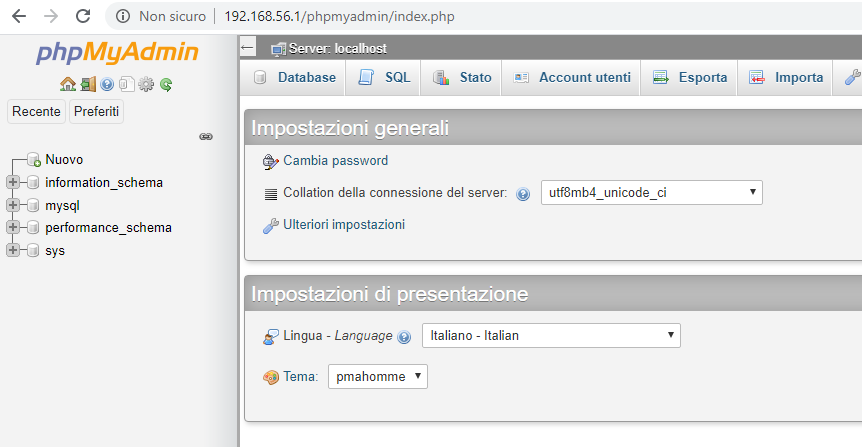Open the Ulteriori impostazioni link
Image resolution: width=862 pixels, height=447 pixels.
[x=344, y=224]
